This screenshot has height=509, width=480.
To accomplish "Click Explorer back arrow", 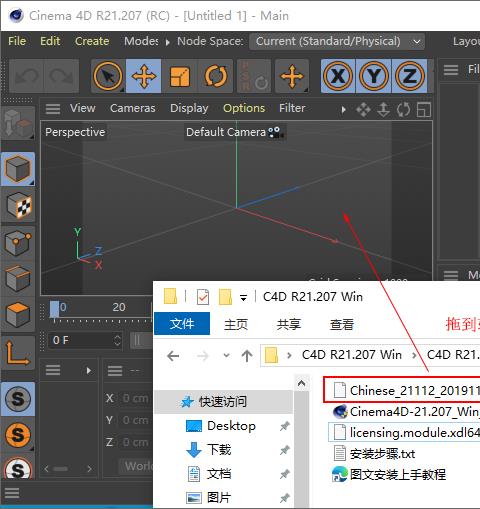I will [x=173, y=356].
